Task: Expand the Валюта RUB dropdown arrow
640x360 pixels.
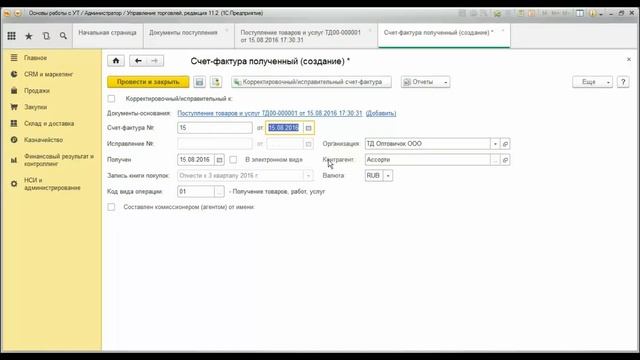Action: [x=388, y=176]
